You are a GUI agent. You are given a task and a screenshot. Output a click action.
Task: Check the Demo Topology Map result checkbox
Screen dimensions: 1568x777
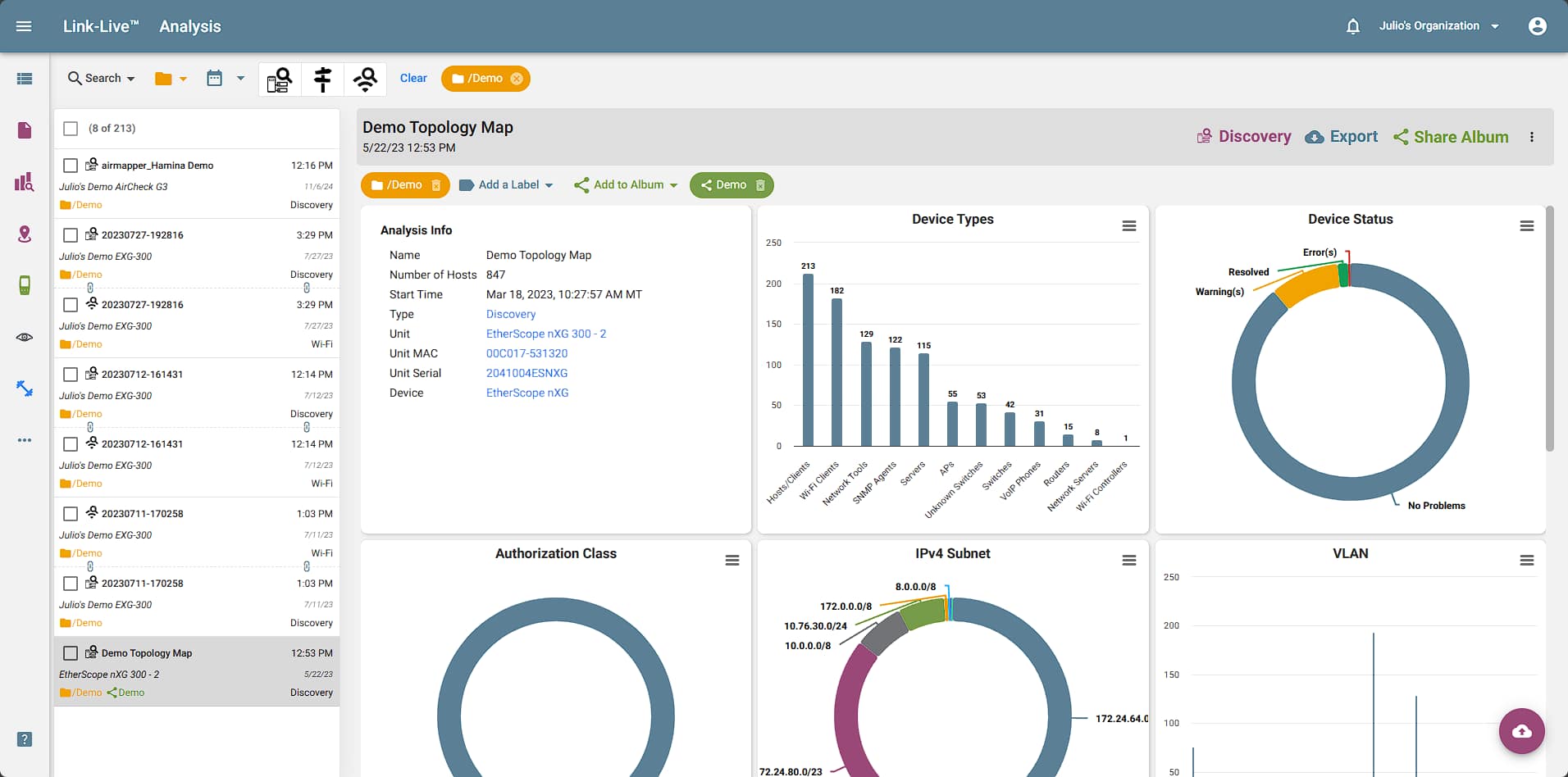click(x=71, y=652)
